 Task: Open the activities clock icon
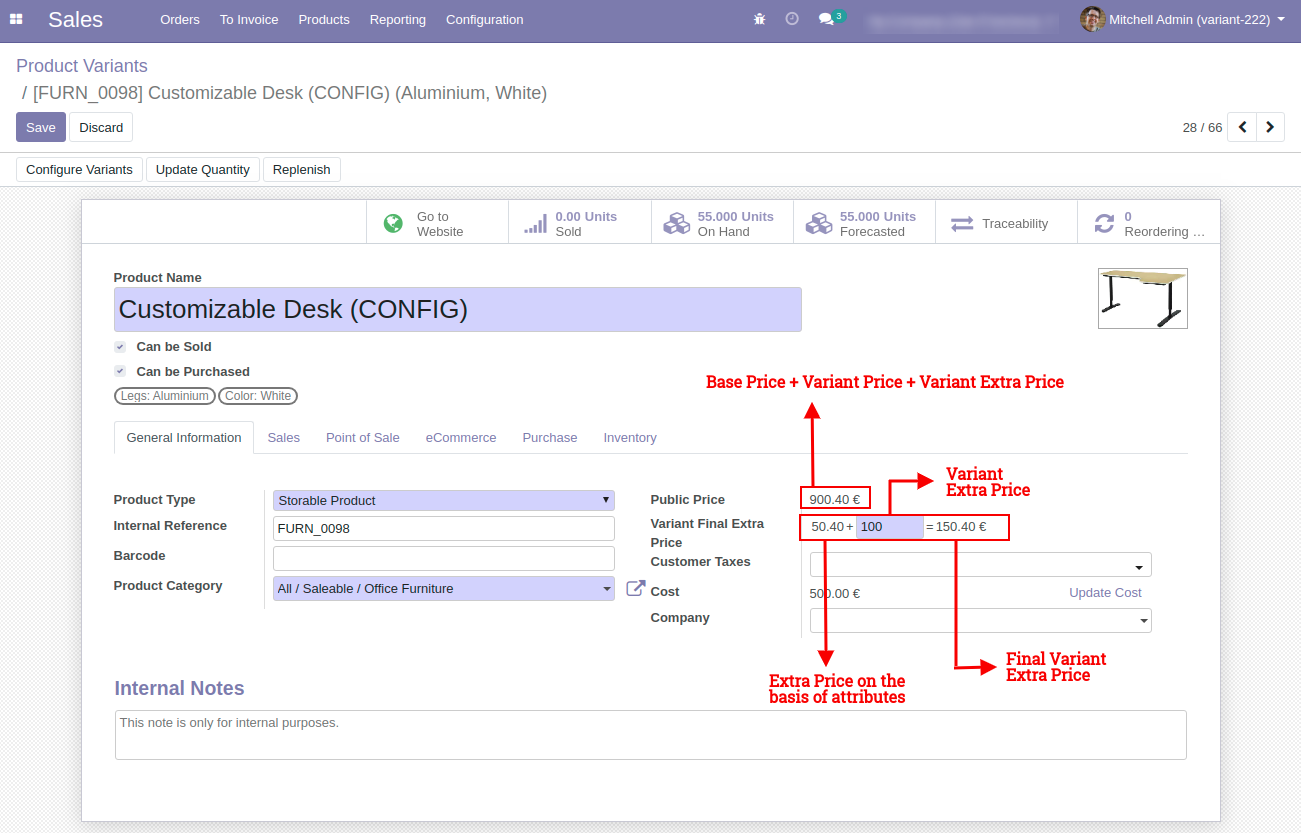point(792,19)
